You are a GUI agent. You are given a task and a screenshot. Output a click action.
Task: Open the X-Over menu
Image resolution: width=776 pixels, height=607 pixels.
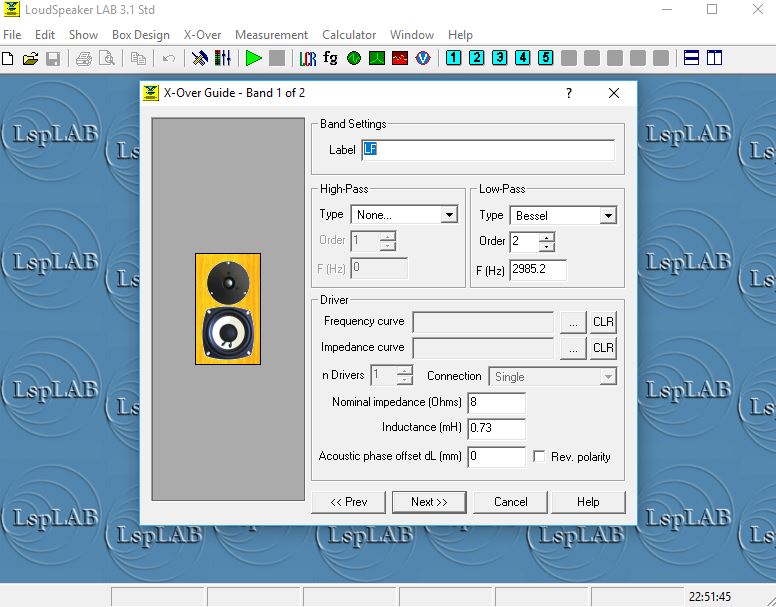tap(202, 35)
